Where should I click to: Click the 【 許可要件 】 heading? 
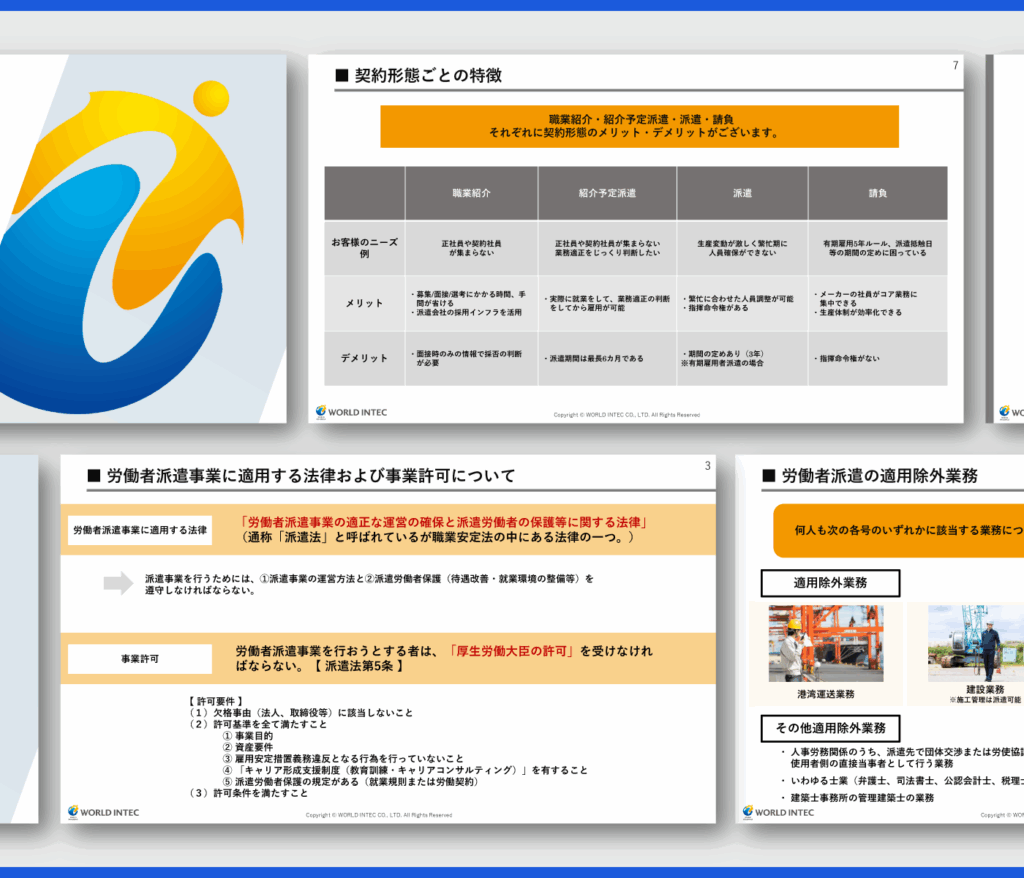[216, 701]
